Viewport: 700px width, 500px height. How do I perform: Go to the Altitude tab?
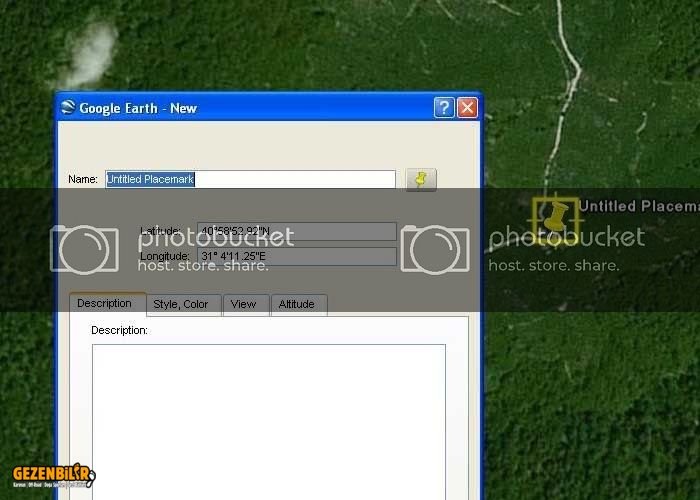click(296, 304)
